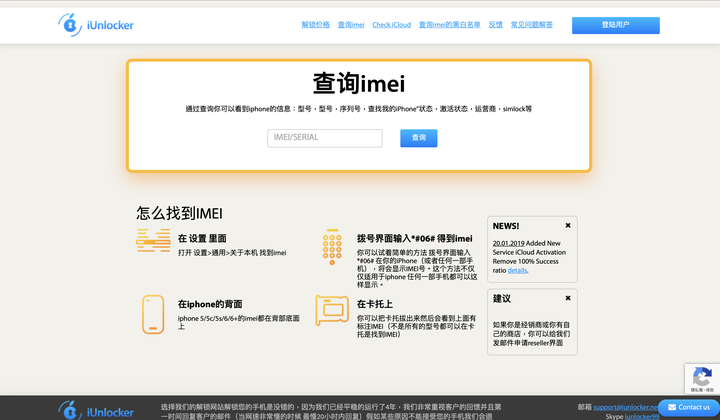
Task: Open the 反馈 feedback link
Action: click(x=495, y=25)
